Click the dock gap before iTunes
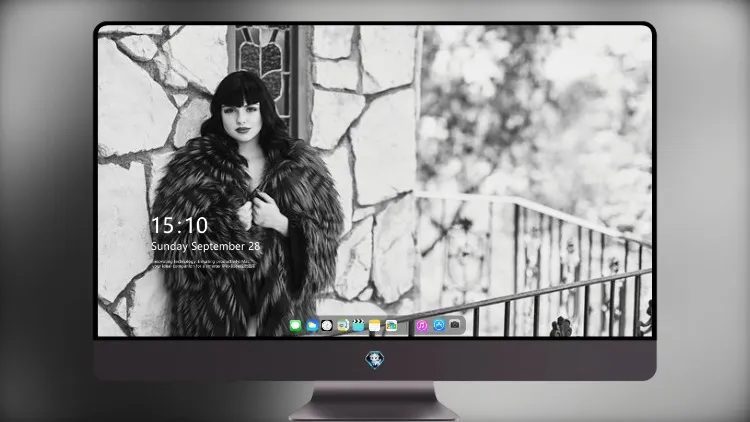750x422 pixels. coord(407,326)
